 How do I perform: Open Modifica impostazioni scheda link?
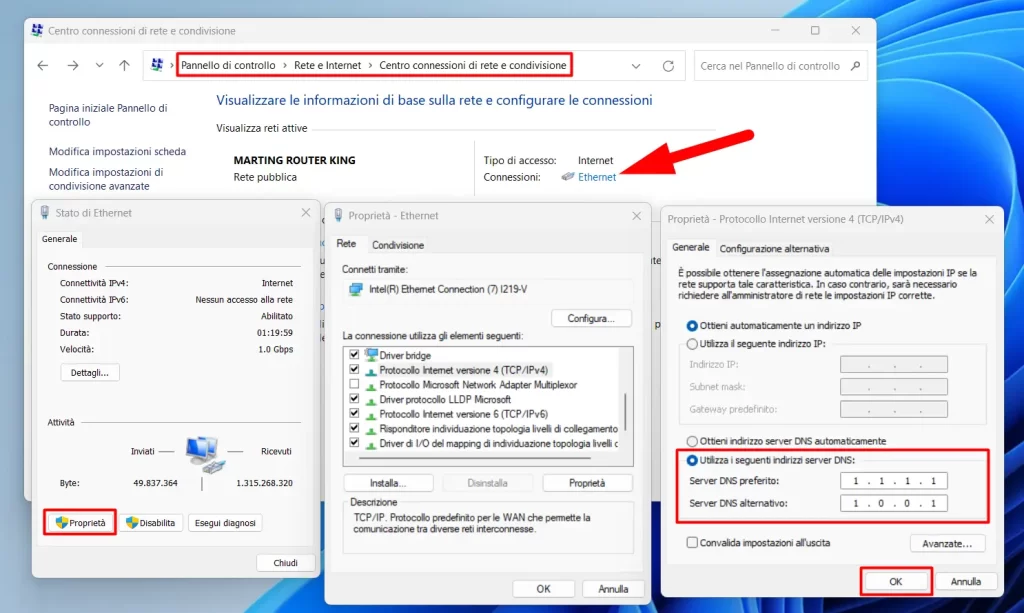117,151
